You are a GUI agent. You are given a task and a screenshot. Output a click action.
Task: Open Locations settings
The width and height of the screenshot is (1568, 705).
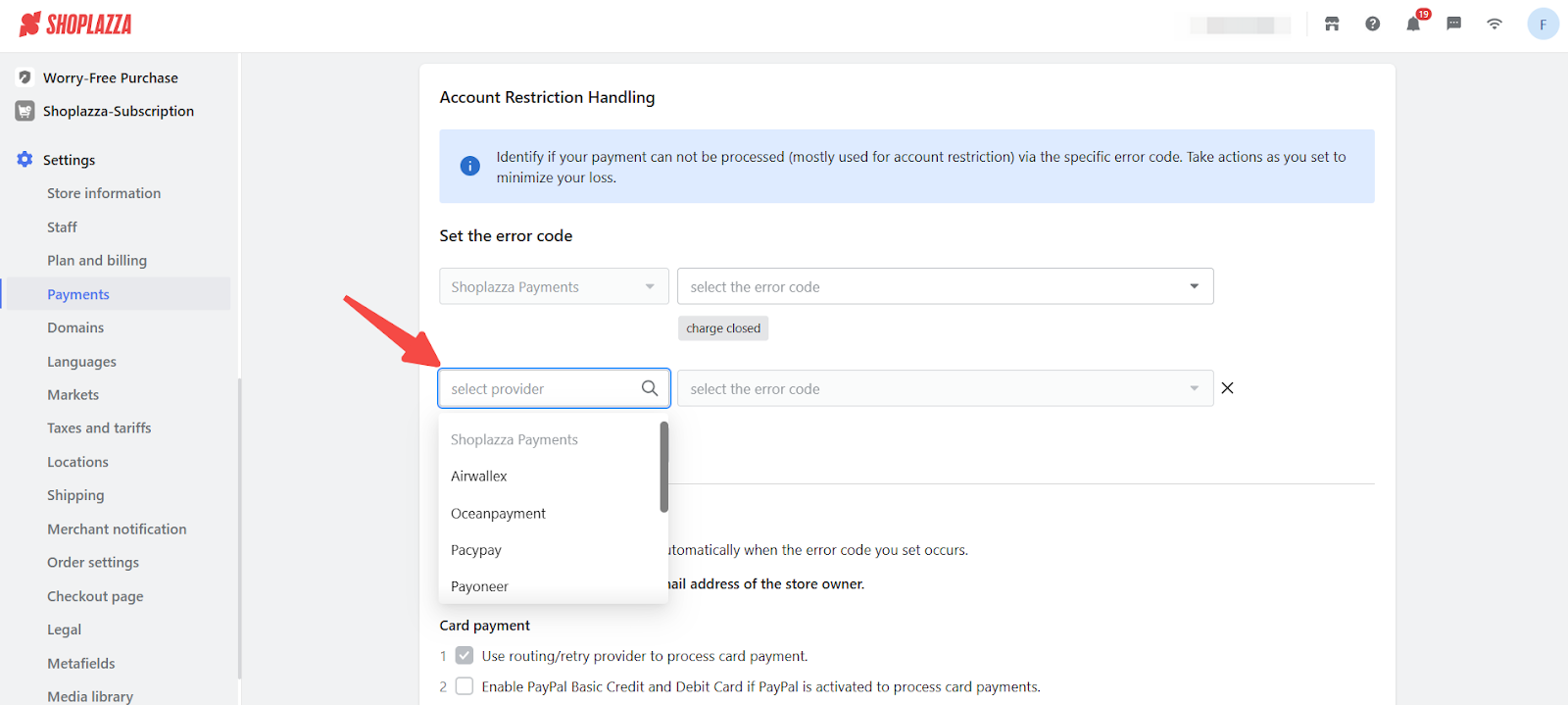pyautogui.click(x=77, y=462)
